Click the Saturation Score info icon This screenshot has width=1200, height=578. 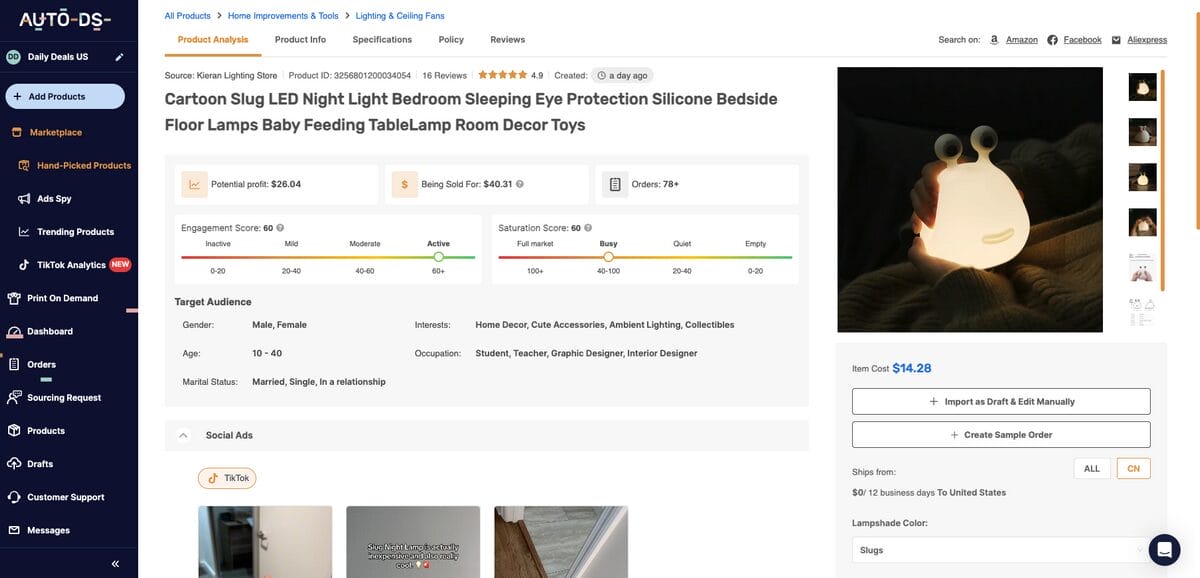[588, 228]
